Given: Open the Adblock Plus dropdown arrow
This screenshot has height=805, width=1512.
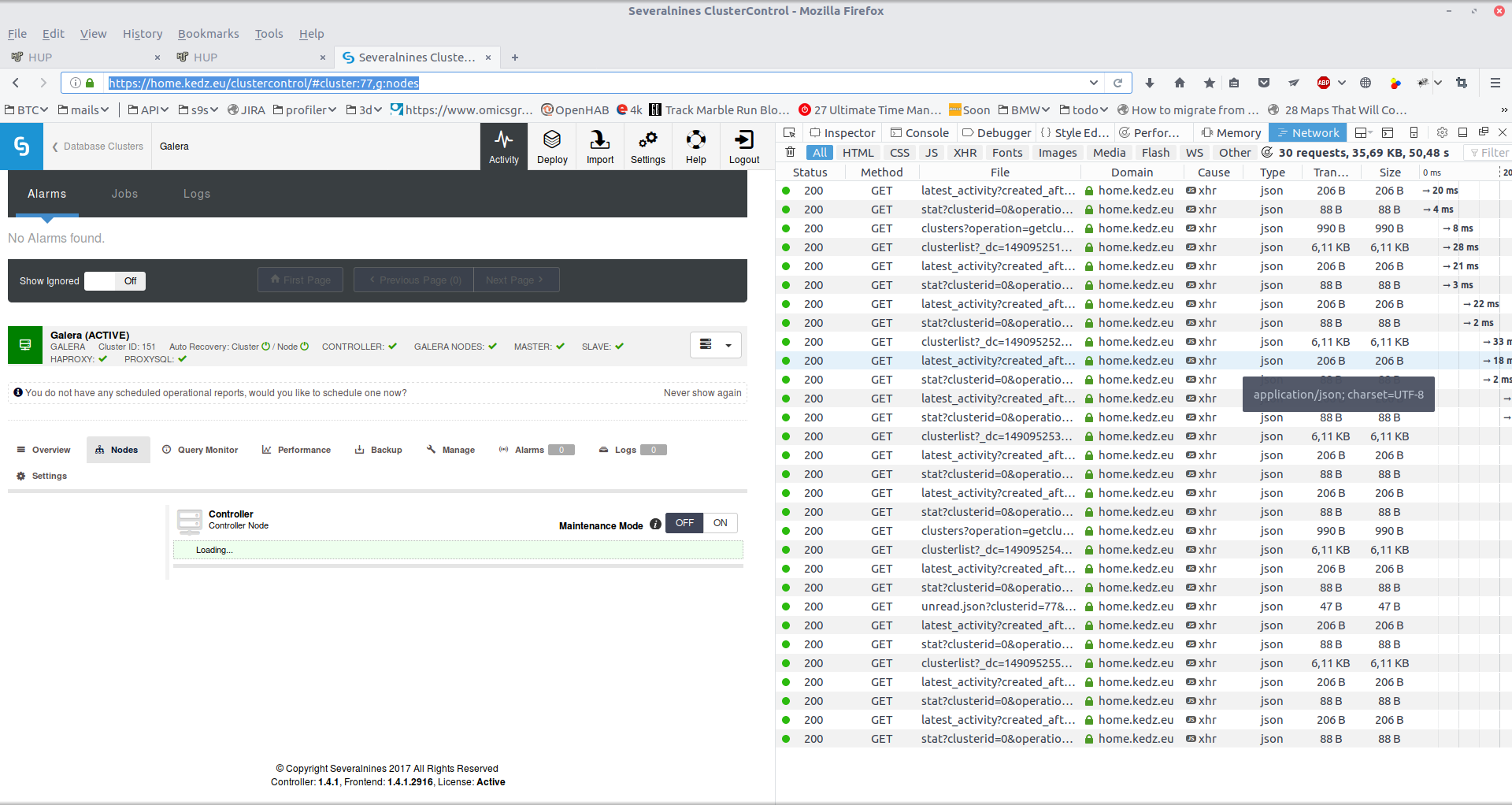Looking at the screenshot, I should click(x=1342, y=83).
